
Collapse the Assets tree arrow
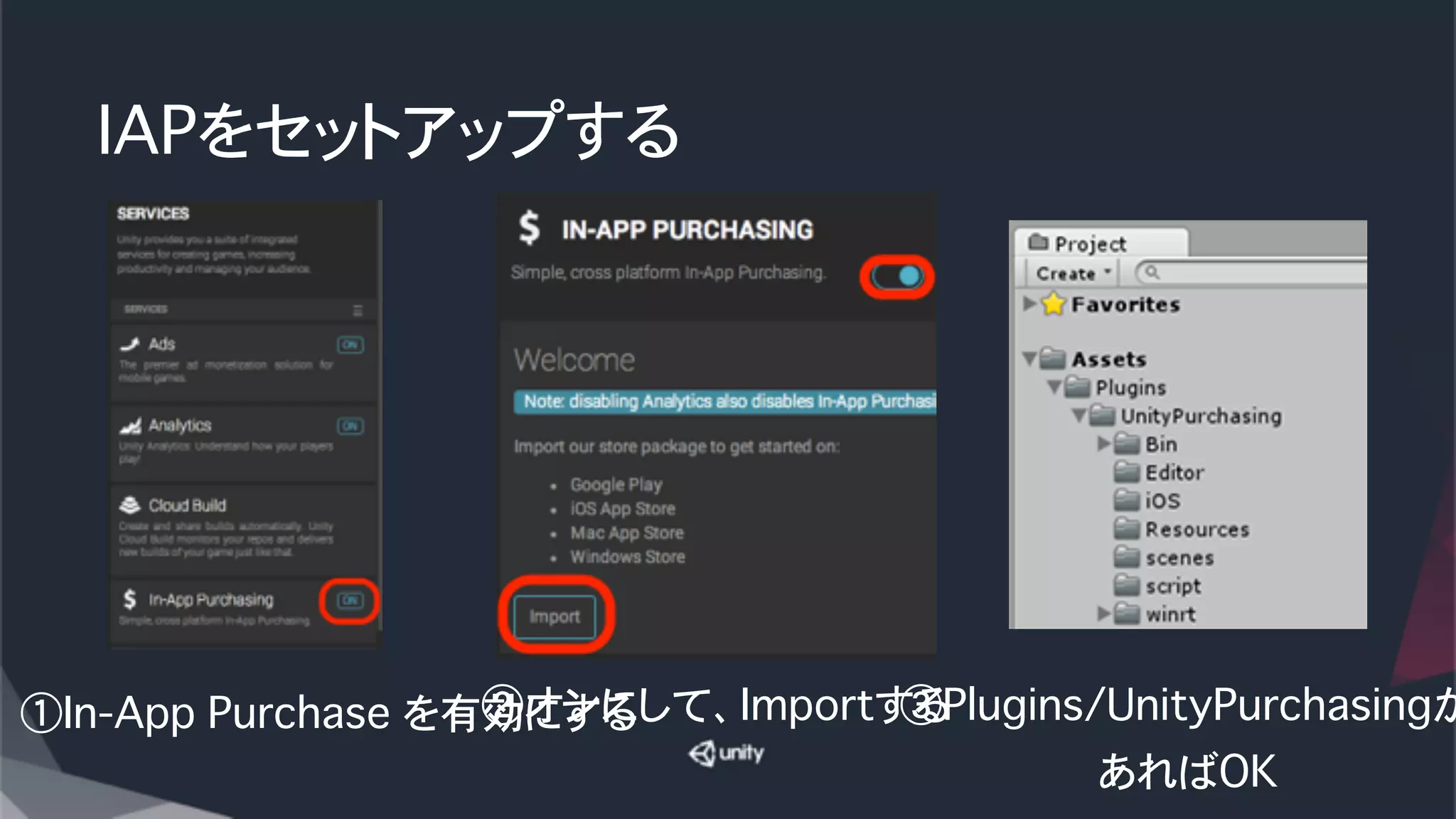[x=1029, y=358]
